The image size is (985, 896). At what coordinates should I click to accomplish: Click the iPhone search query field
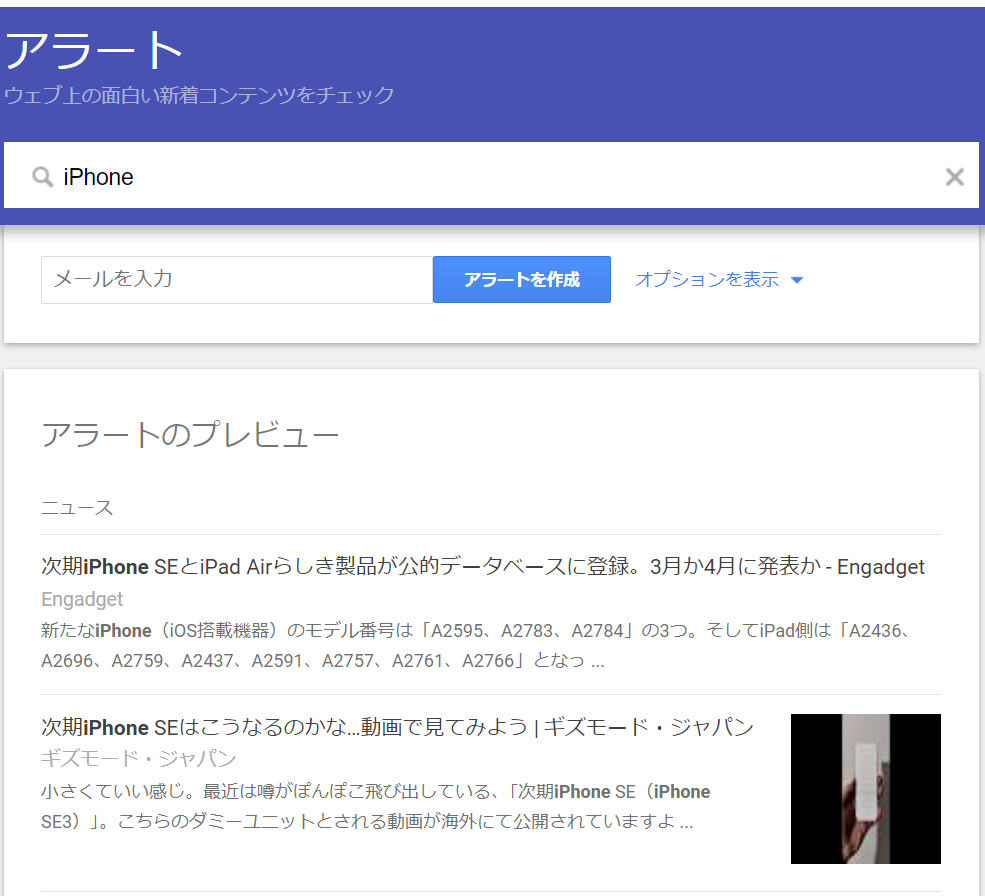[x=491, y=175]
